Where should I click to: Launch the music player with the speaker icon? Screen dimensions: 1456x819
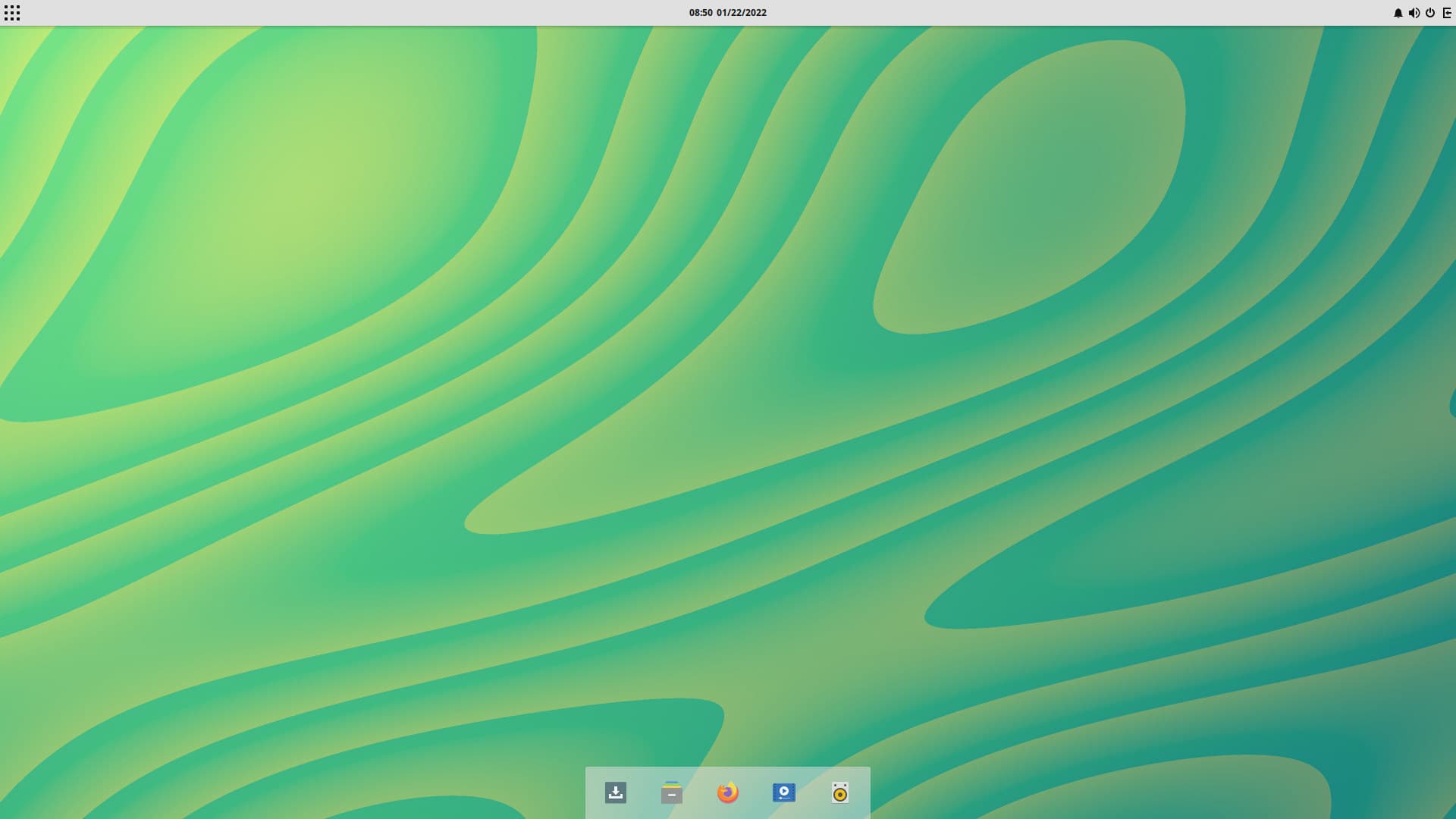pos(840,792)
